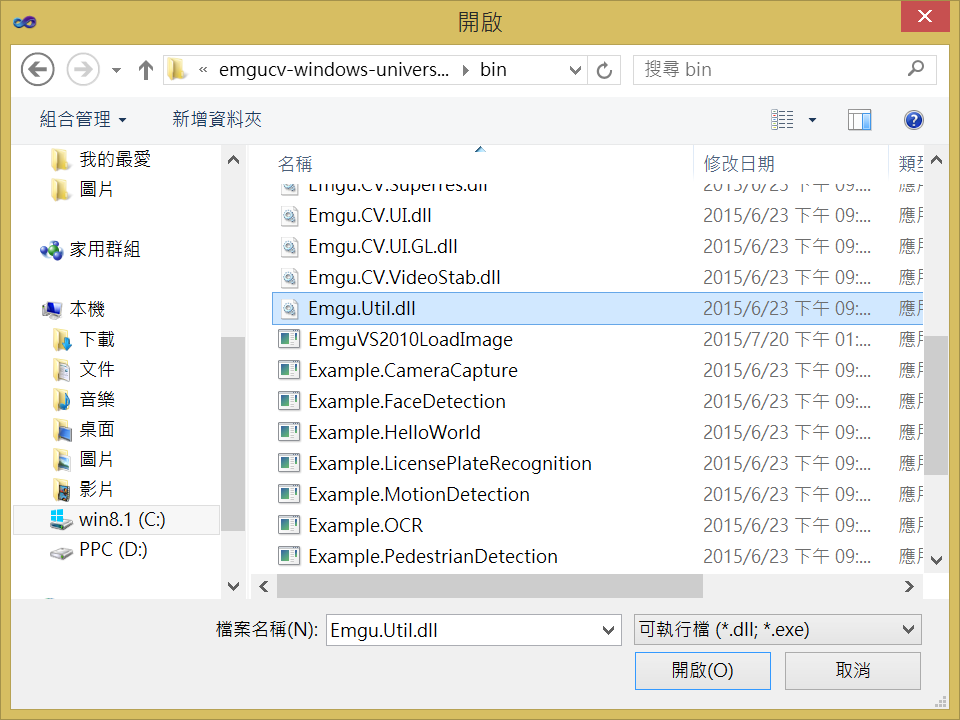Select 本機 in navigation tree
This screenshot has height=720, width=960.
click(87, 309)
